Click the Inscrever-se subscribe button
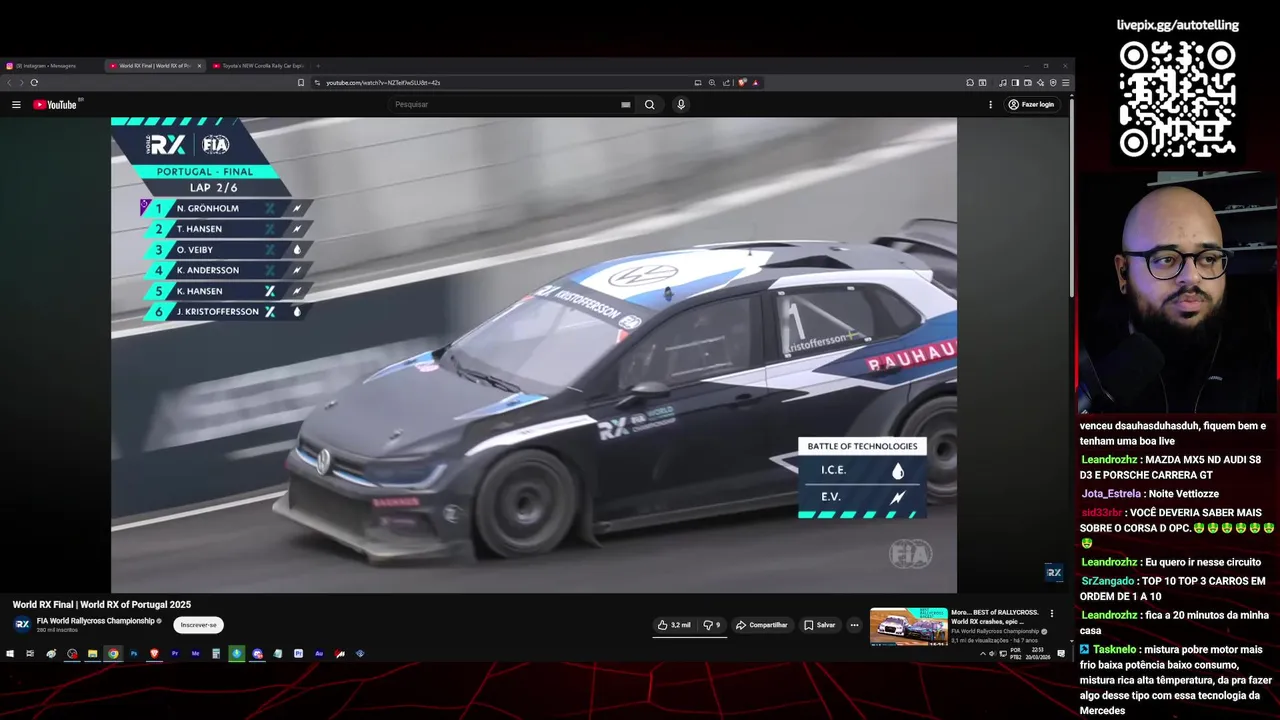Screen dimensions: 1280x720 198,625
